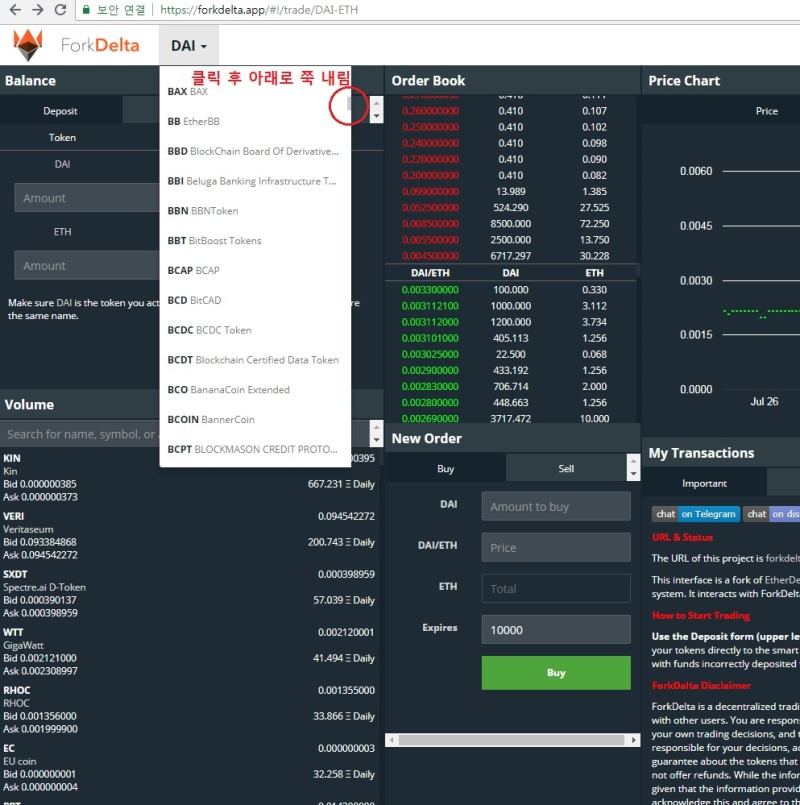Viewport: 800px width, 805px height.
Task: Click Volume panel scroll up arrow
Action: tap(376, 427)
